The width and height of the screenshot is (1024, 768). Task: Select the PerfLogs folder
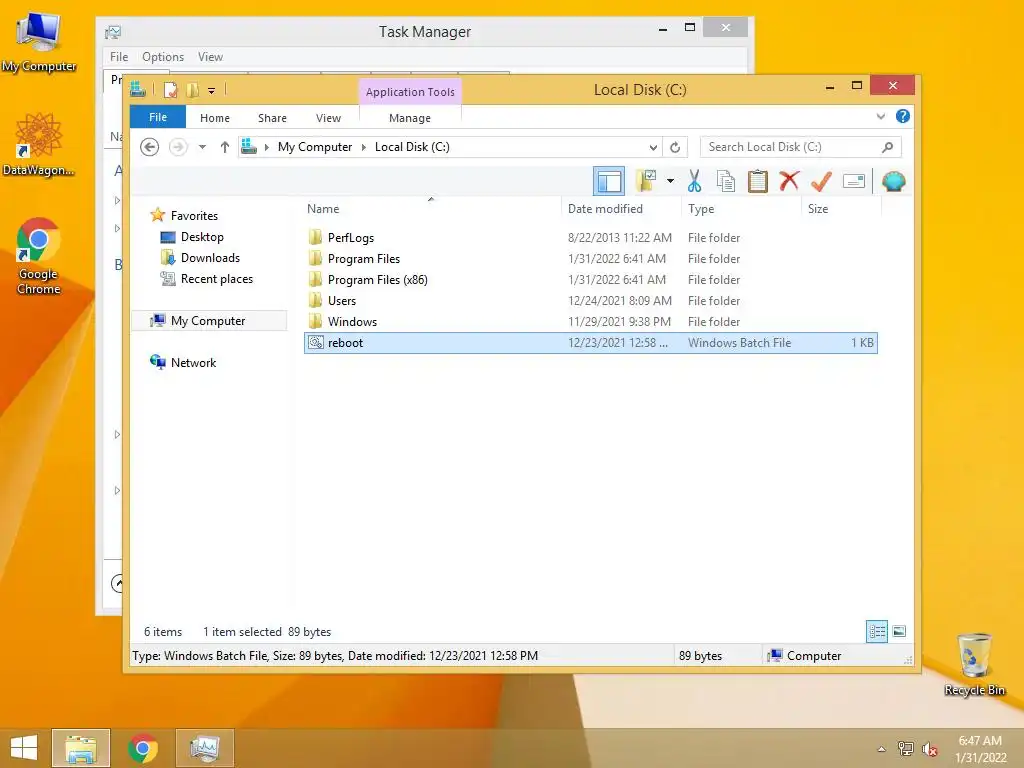click(351, 238)
